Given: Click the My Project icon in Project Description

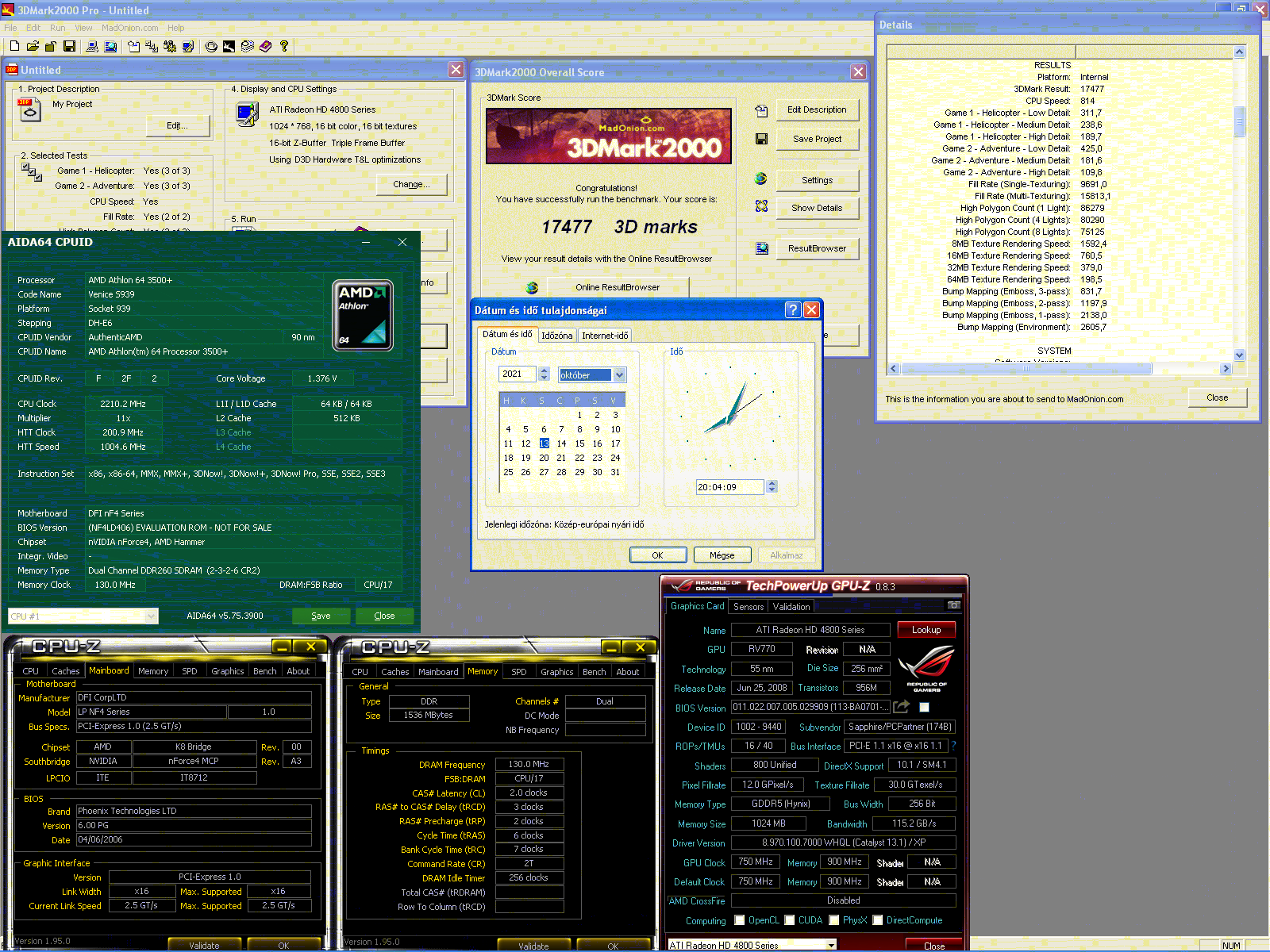Looking at the screenshot, I should (x=29, y=109).
